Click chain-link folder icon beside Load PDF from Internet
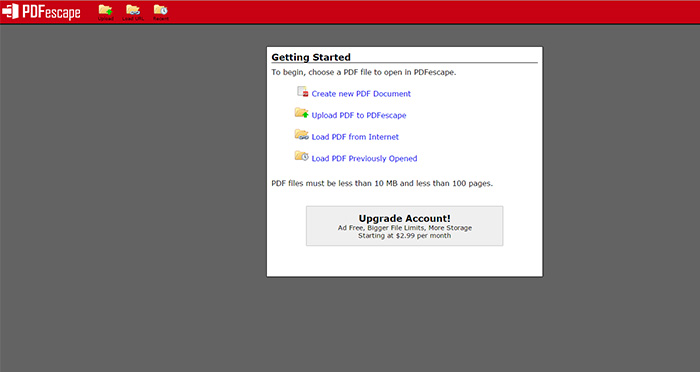Viewport: 700px width, 372px height. (302, 134)
